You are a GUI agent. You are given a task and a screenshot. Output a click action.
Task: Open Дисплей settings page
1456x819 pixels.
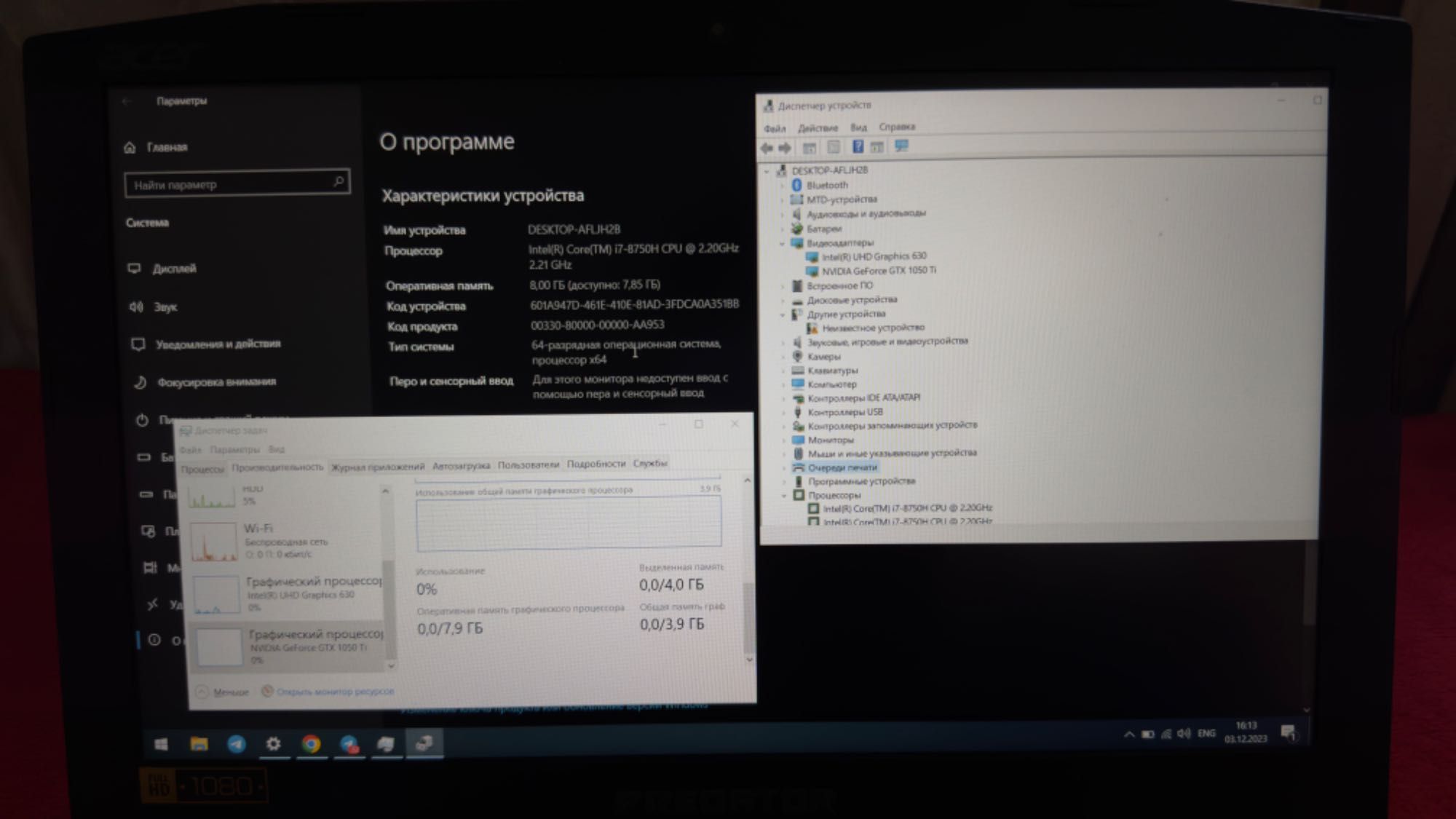162,269
